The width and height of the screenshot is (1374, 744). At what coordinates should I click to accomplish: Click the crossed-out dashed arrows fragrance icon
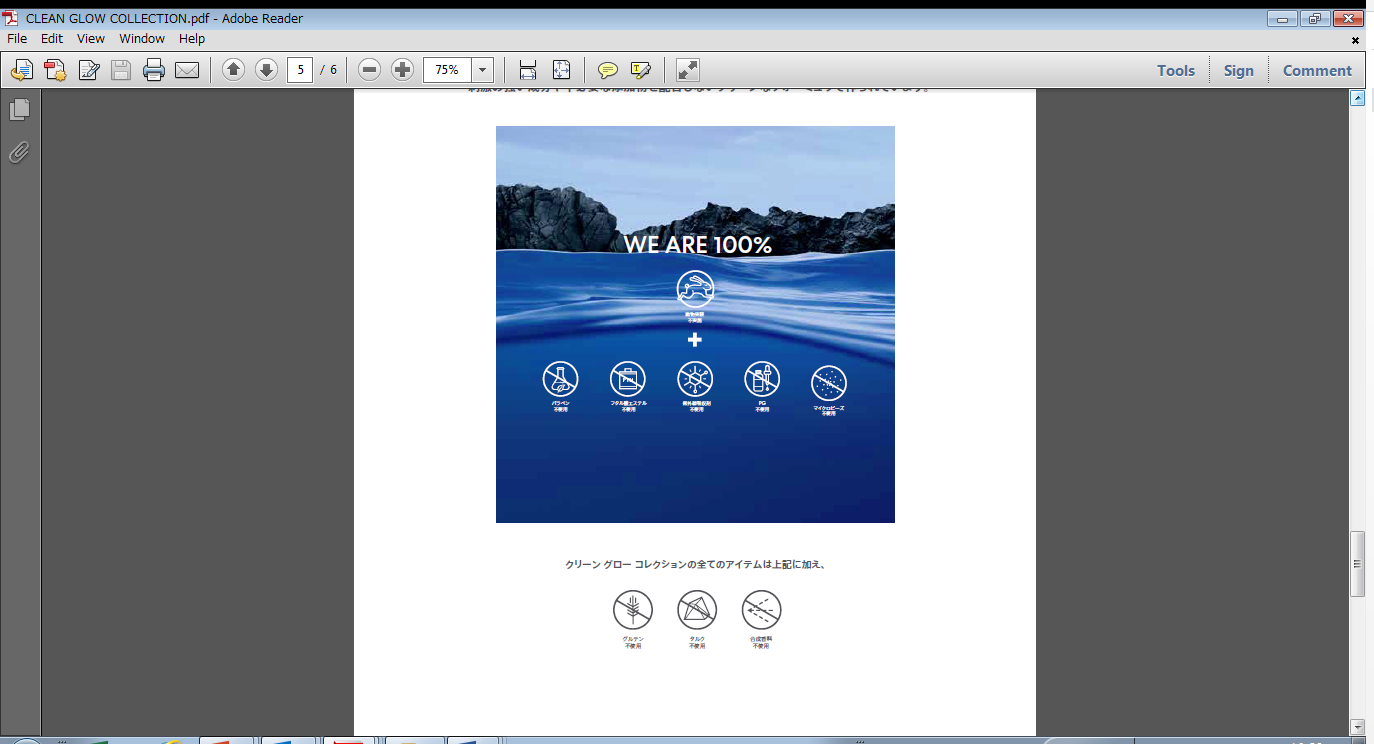coord(761,610)
